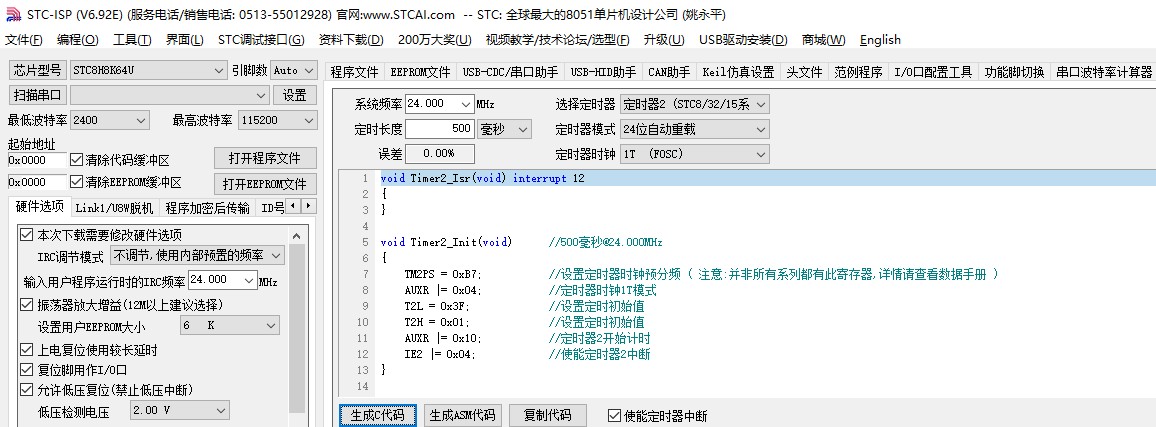Viewport: 1156px width, 427px height.
Task: Click the STC-ISP app icon in title bar
Action: pyautogui.click(x=13, y=14)
